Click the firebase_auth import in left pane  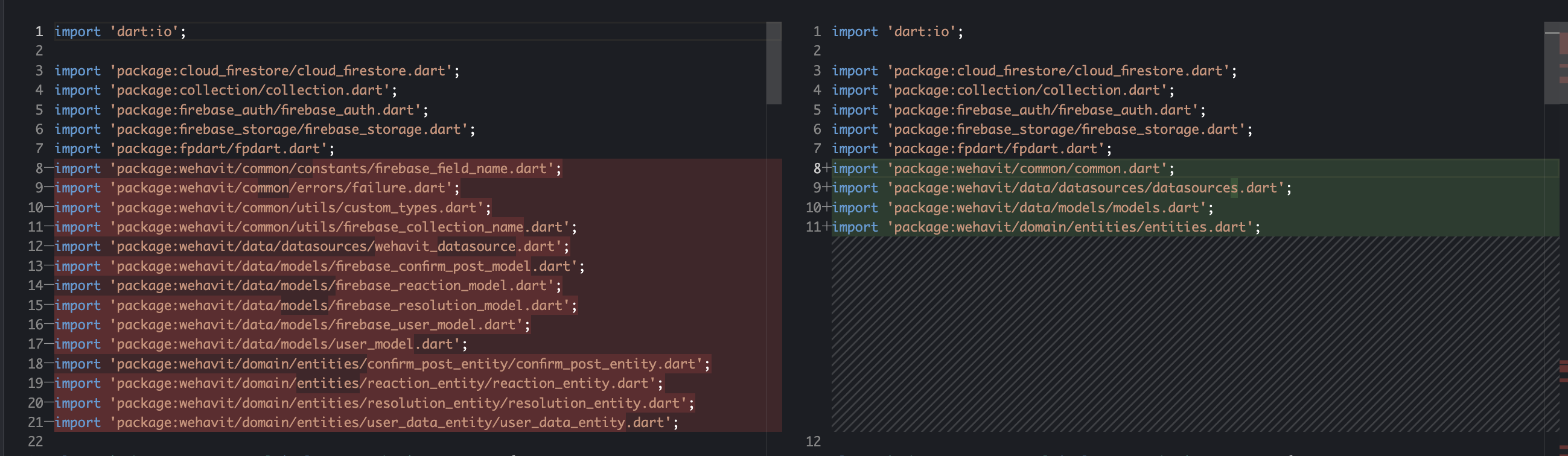point(241,110)
